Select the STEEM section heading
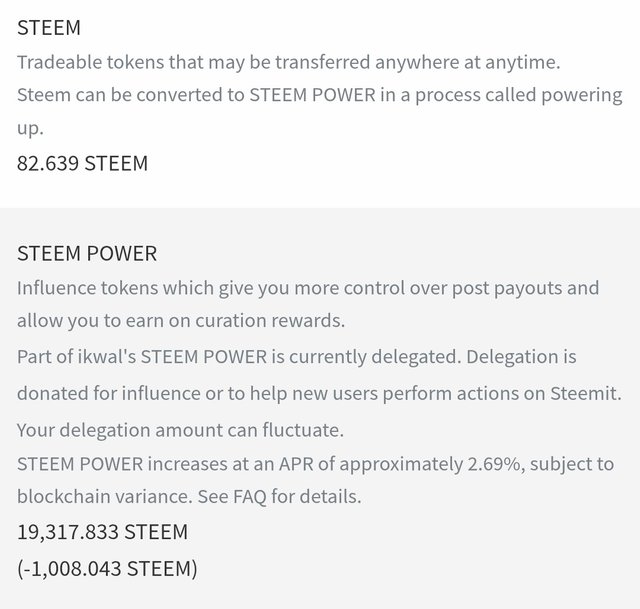This screenshot has height=609, width=640. pos(49,28)
